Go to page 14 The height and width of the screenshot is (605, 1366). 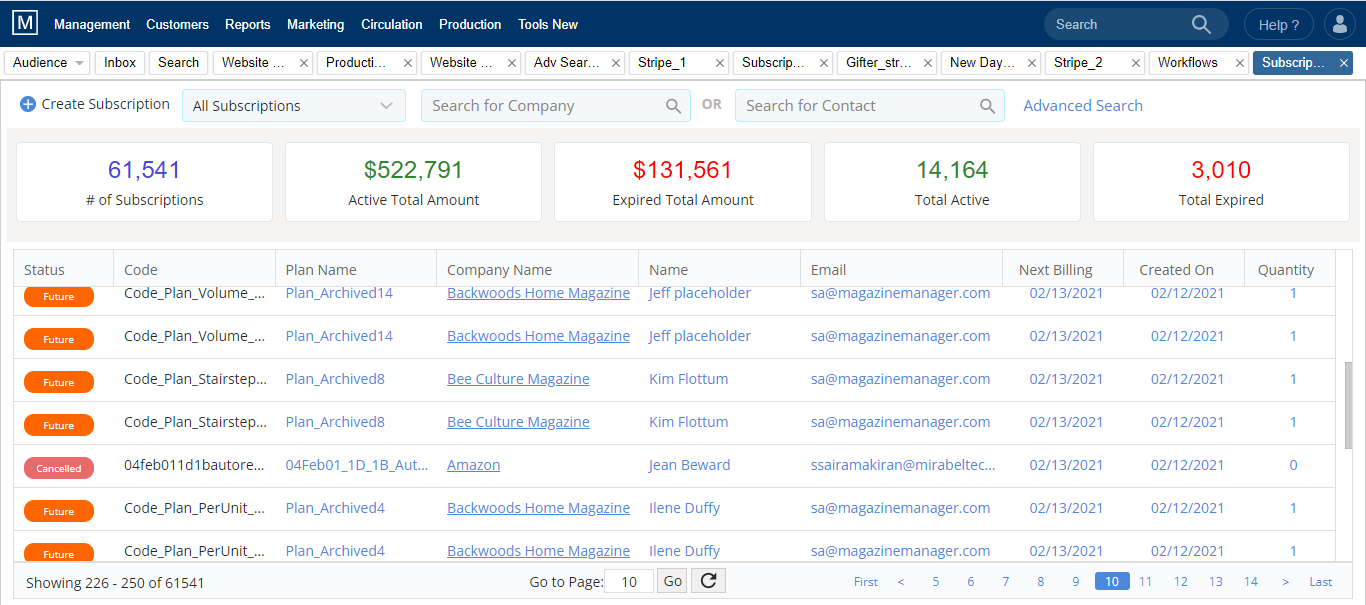pos(1251,582)
